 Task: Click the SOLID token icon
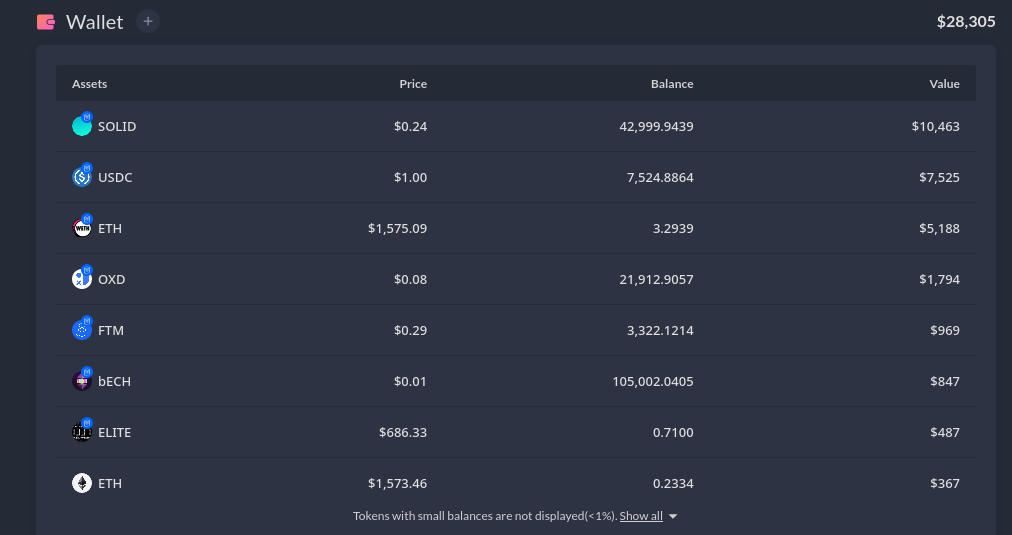pyautogui.click(x=82, y=126)
